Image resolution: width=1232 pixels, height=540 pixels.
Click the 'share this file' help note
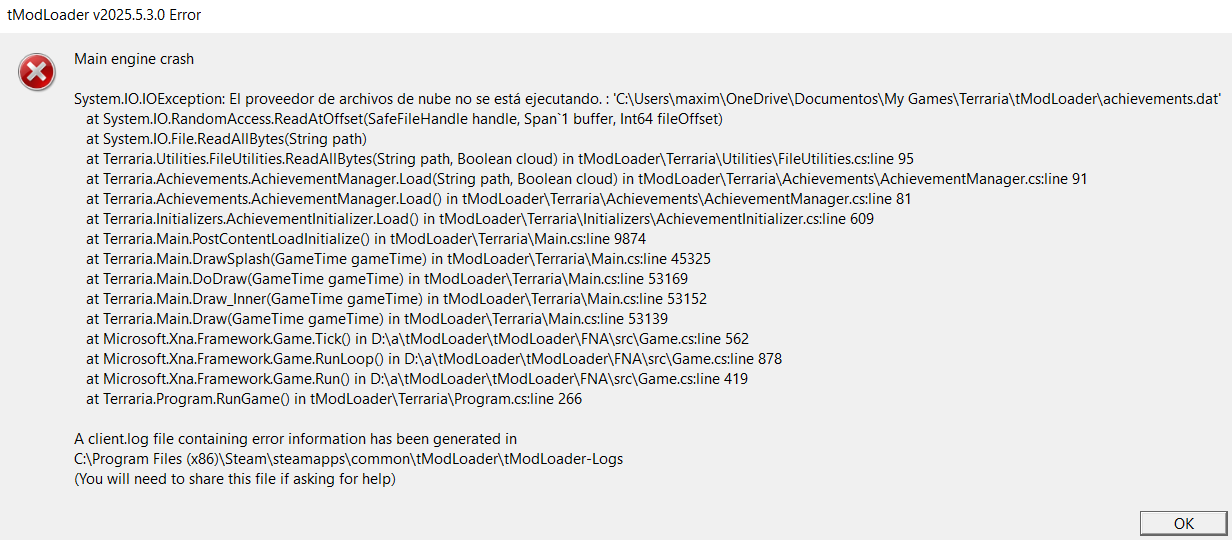pyautogui.click(x=235, y=479)
